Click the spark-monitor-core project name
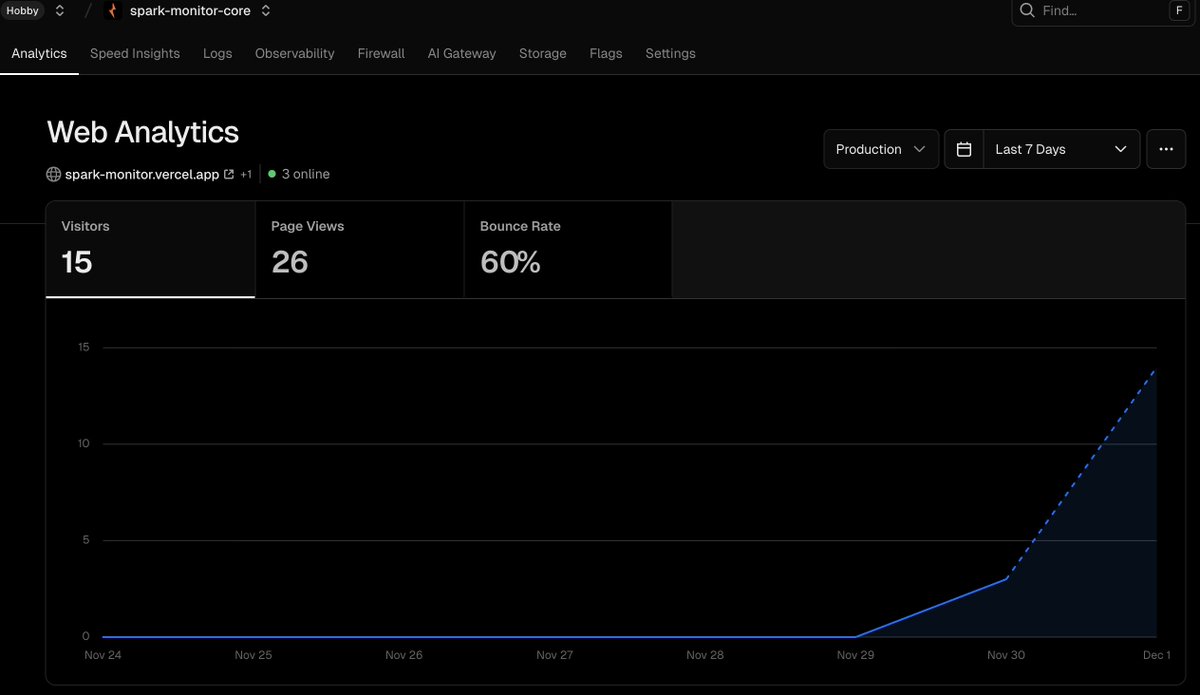 189,11
